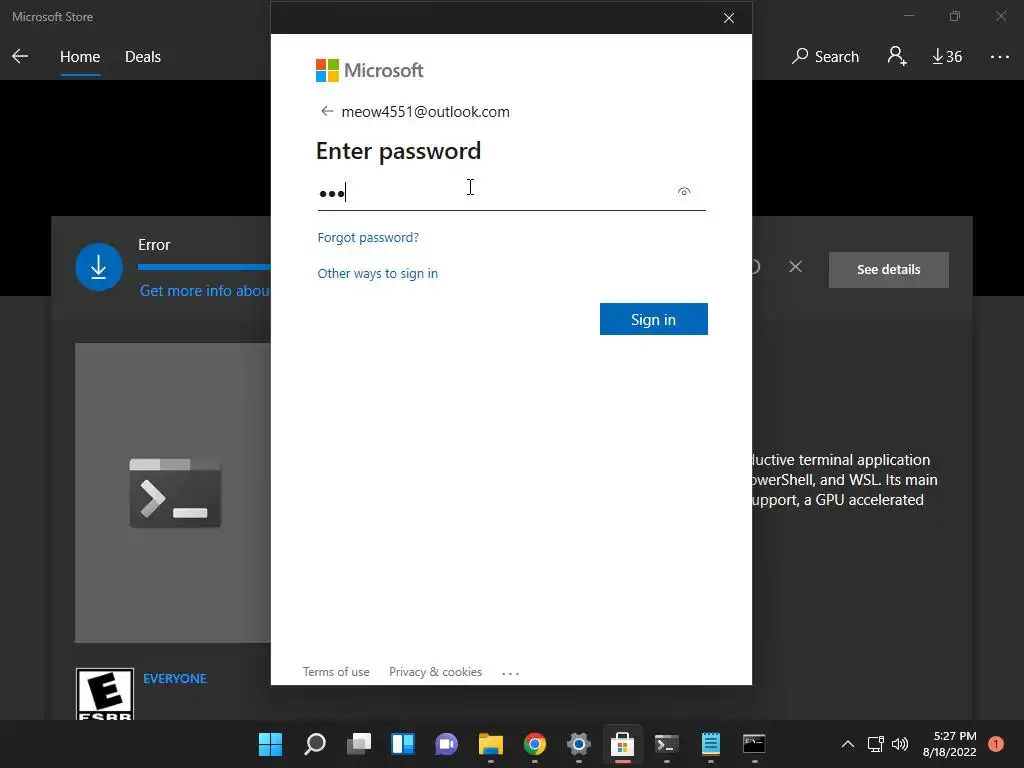
Task: Launch Google Chrome from the taskbar
Action: [x=534, y=744]
